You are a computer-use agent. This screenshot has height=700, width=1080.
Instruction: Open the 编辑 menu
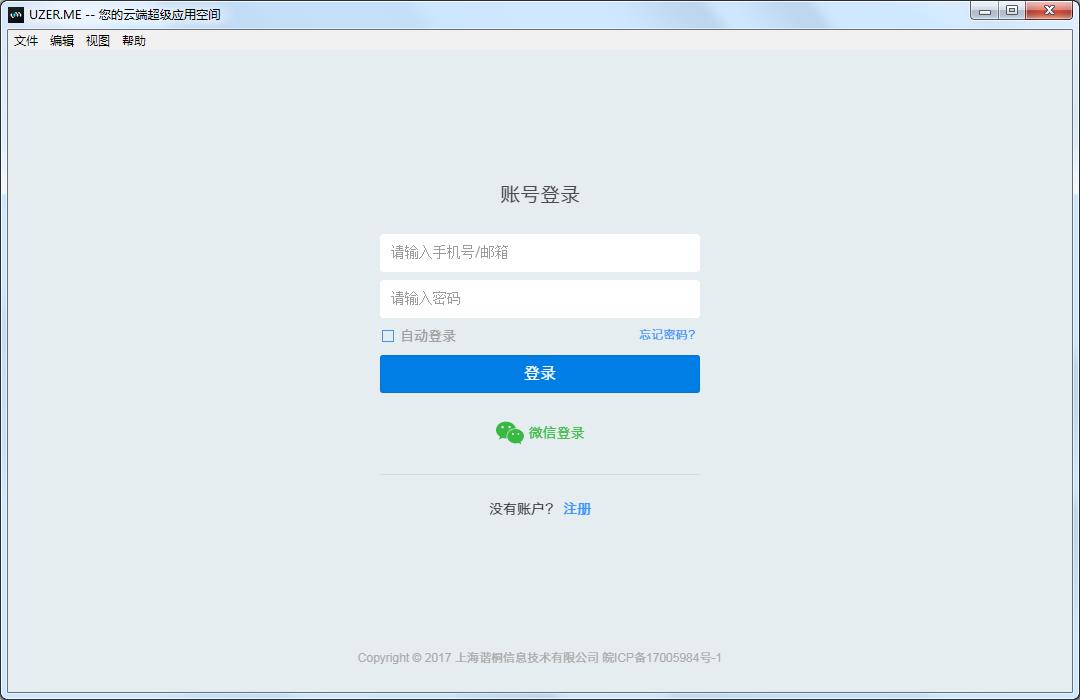pos(62,41)
